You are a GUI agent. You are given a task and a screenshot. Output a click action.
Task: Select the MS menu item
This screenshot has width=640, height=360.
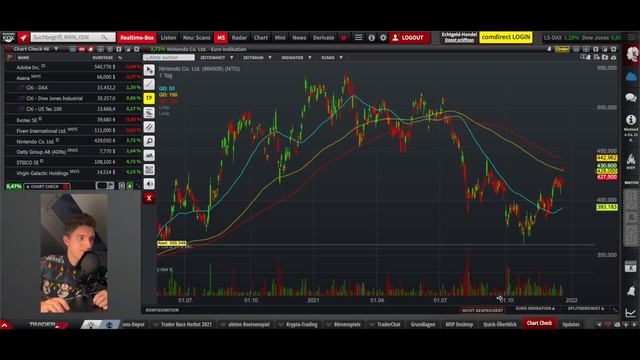pos(221,38)
